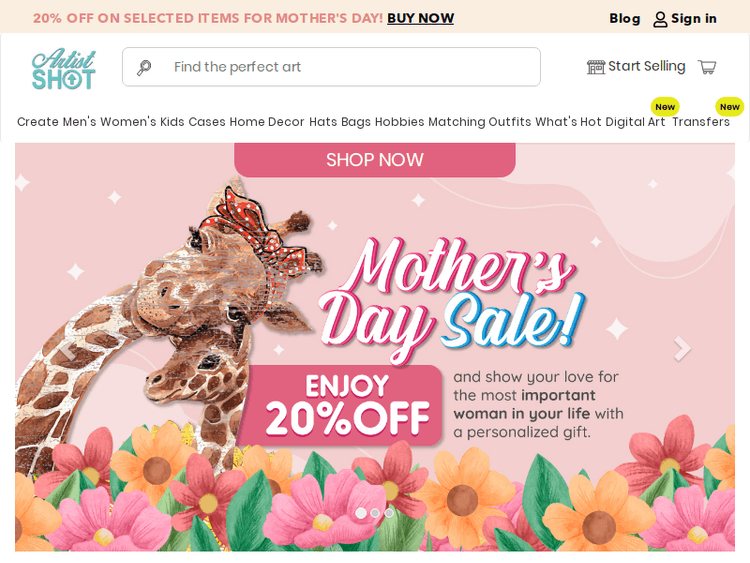
Task: Expand the Women's category menu
Action: click(128, 122)
